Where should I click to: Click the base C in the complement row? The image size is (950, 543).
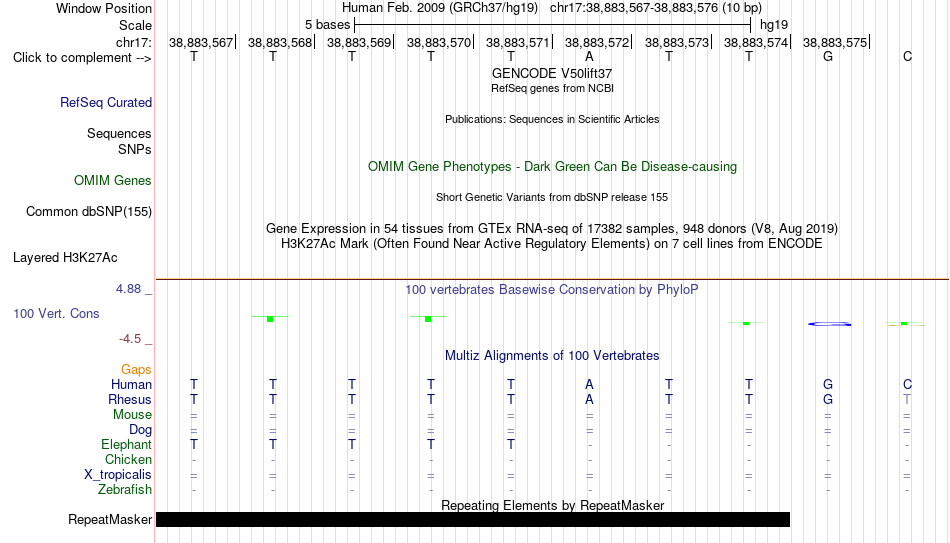pos(907,57)
